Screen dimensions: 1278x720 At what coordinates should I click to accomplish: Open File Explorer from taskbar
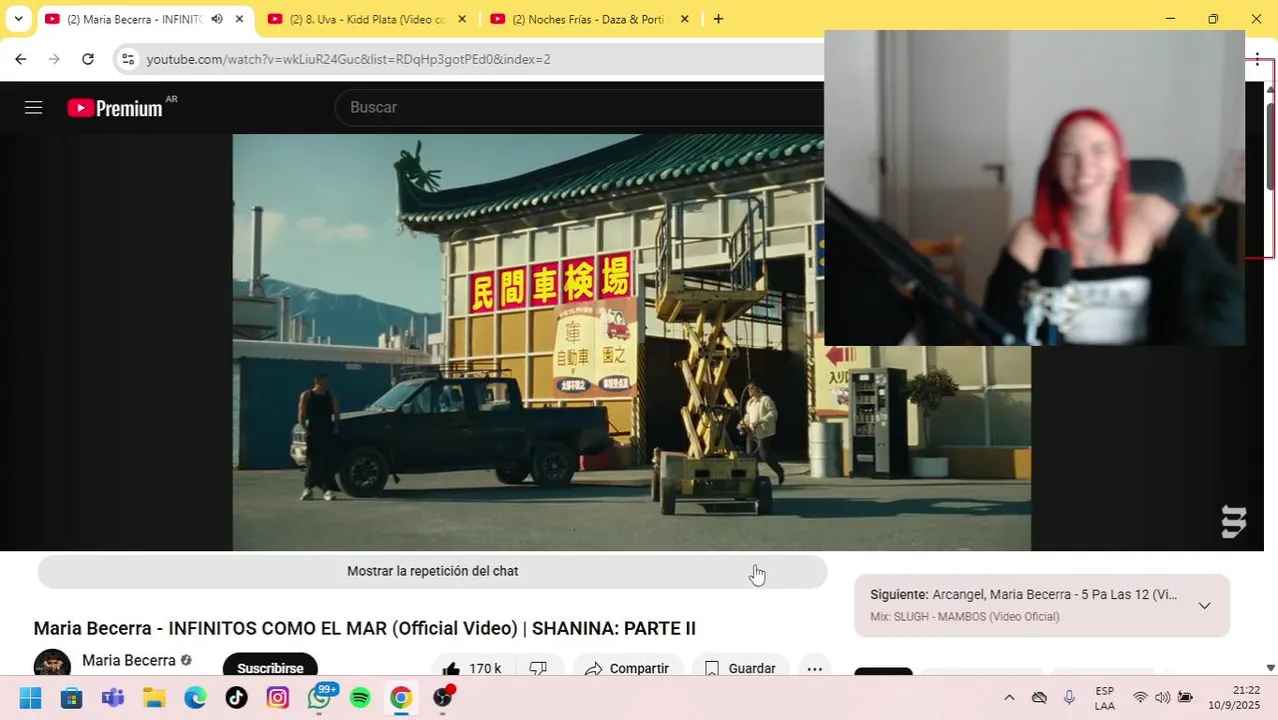click(x=153, y=698)
